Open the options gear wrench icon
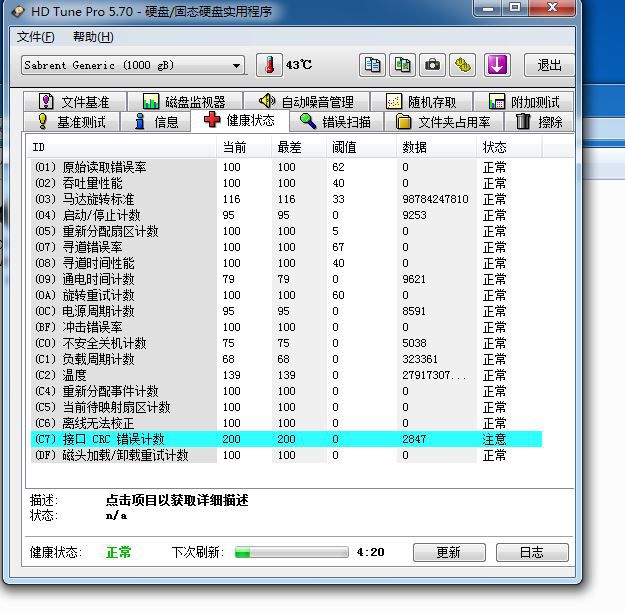The height and width of the screenshot is (611, 625). pyautogui.click(x=463, y=65)
